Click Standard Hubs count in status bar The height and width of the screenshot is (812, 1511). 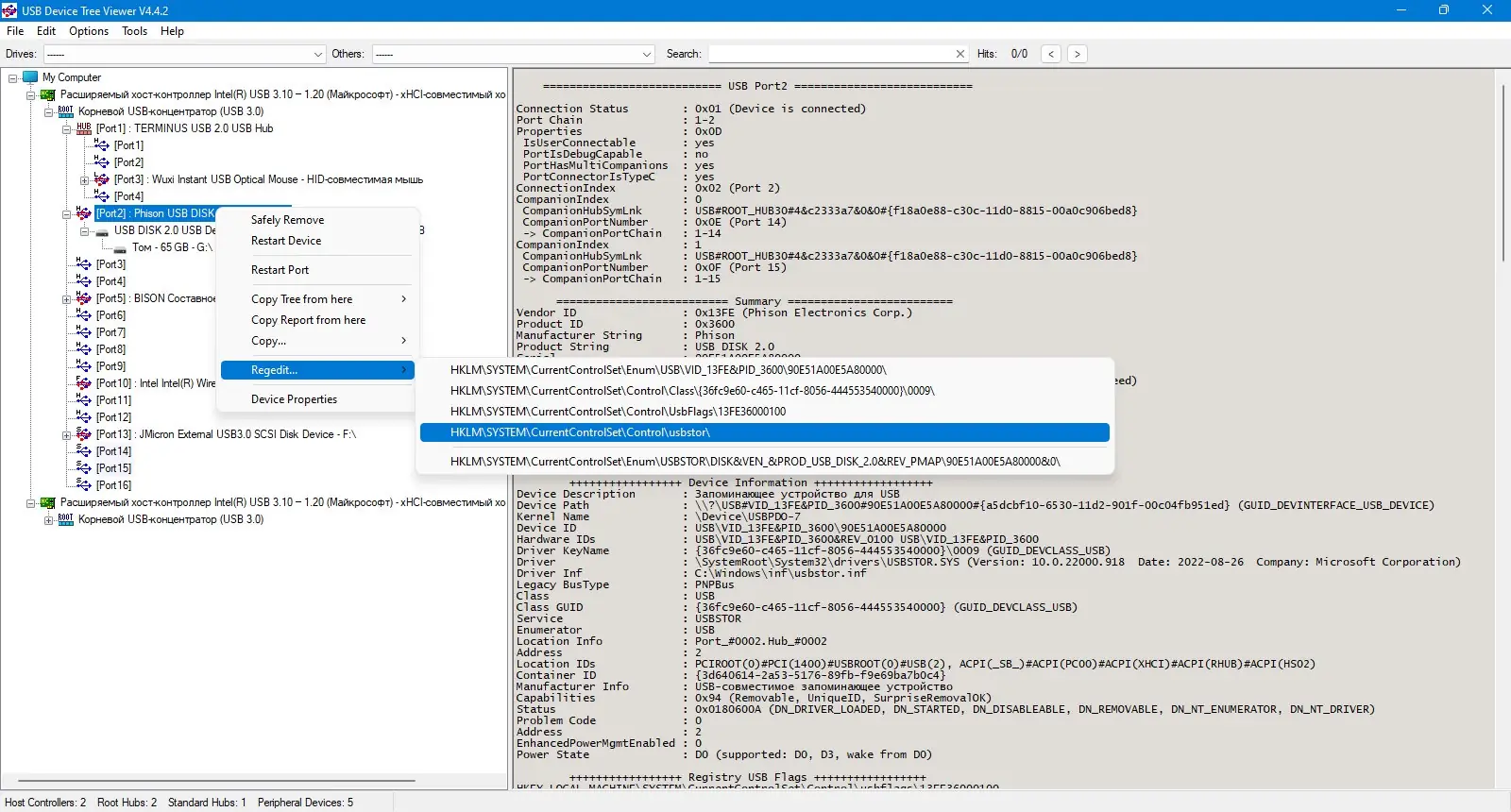(207, 803)
